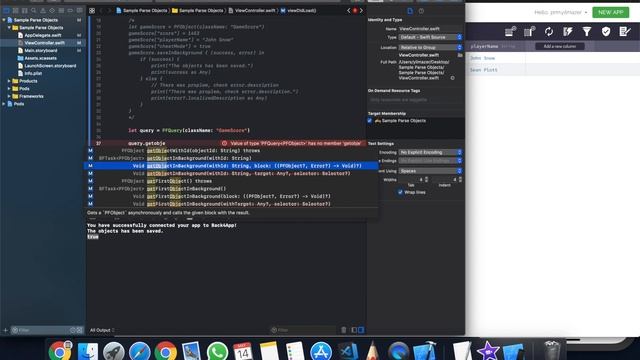Click the Indent width stepper

(460, 179)
